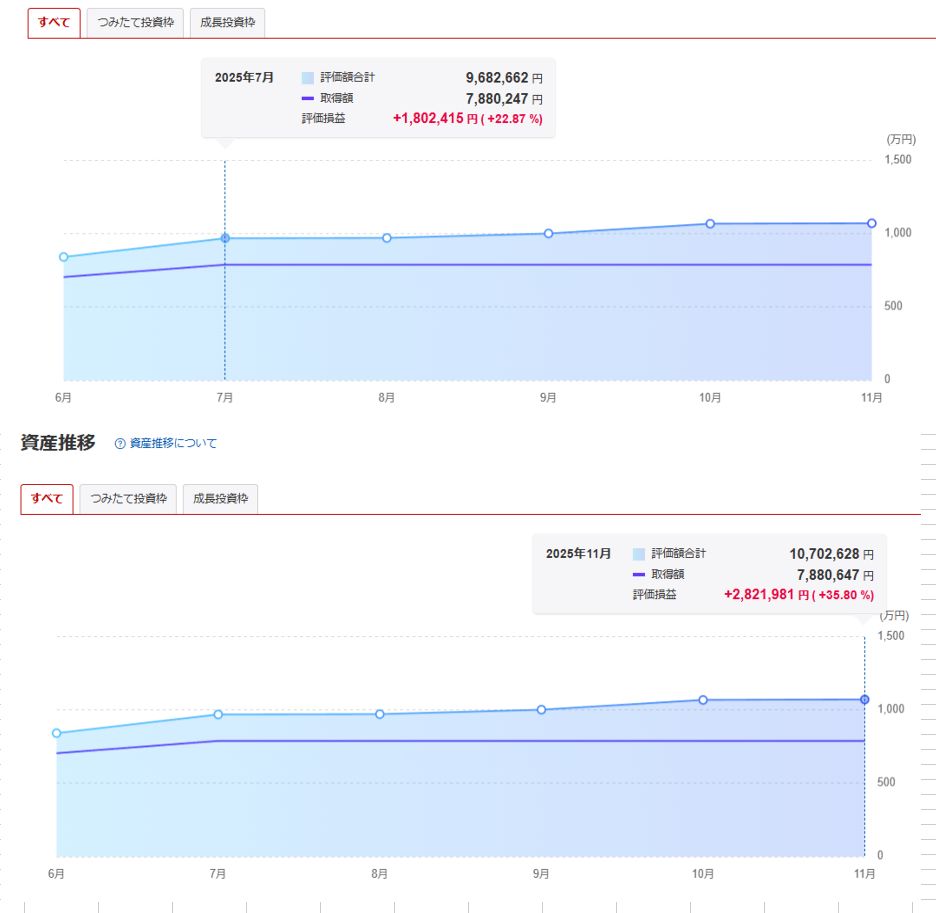Viewport: 936px width, 913px height.
Task: Select the すべて tab in the upper chart
Action: coord(54,24)
